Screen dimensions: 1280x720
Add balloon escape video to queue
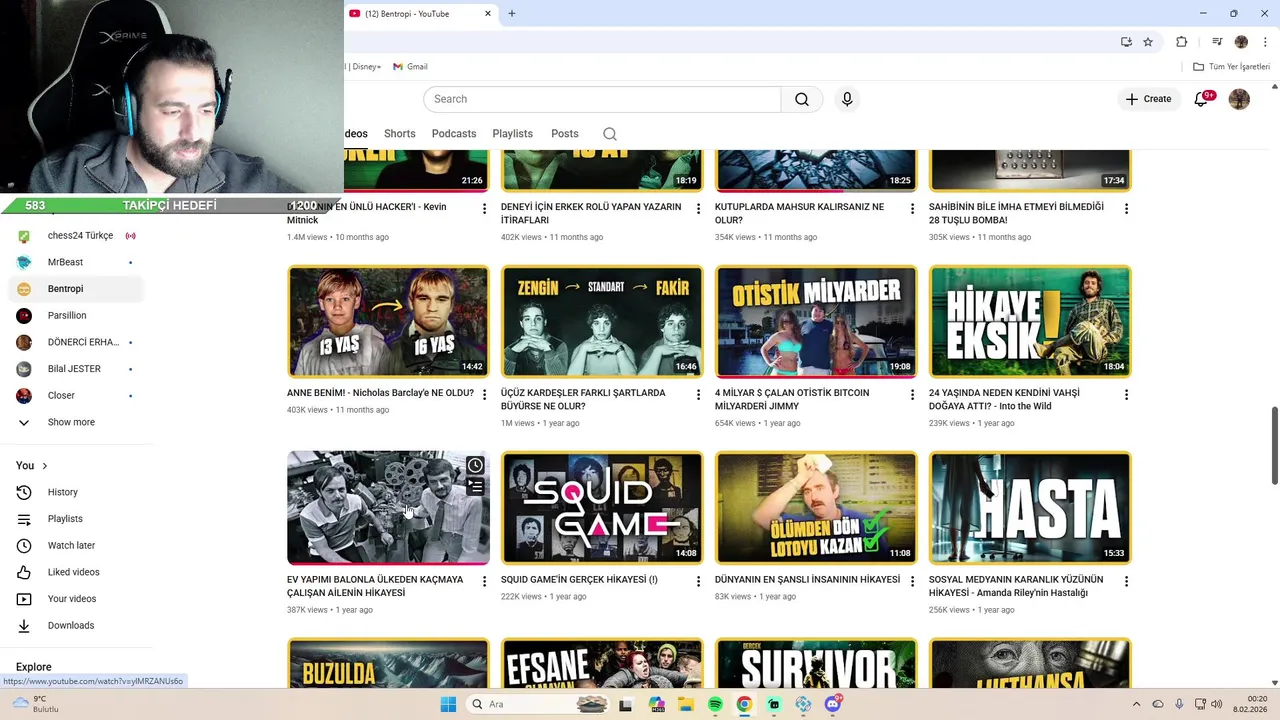tap(475, 487)
